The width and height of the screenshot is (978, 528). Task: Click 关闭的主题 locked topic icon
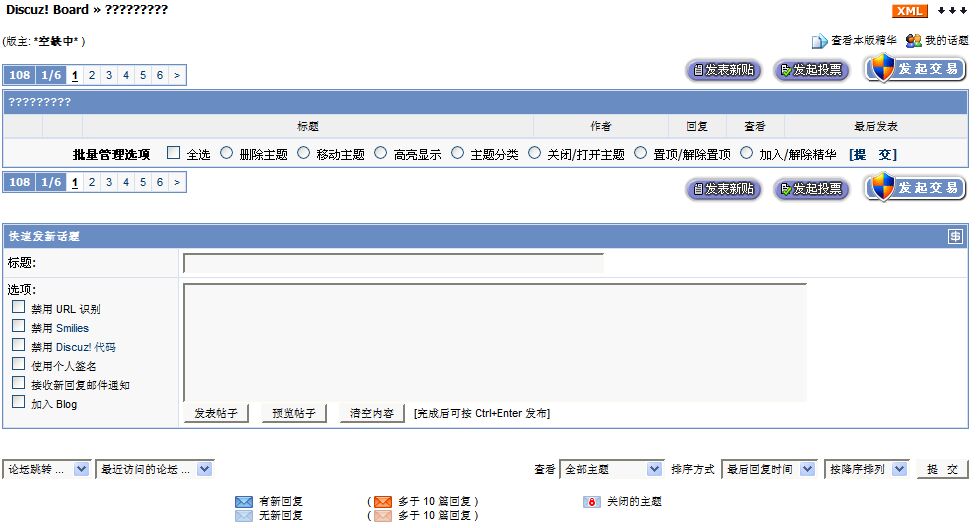(x=591, y=502)
